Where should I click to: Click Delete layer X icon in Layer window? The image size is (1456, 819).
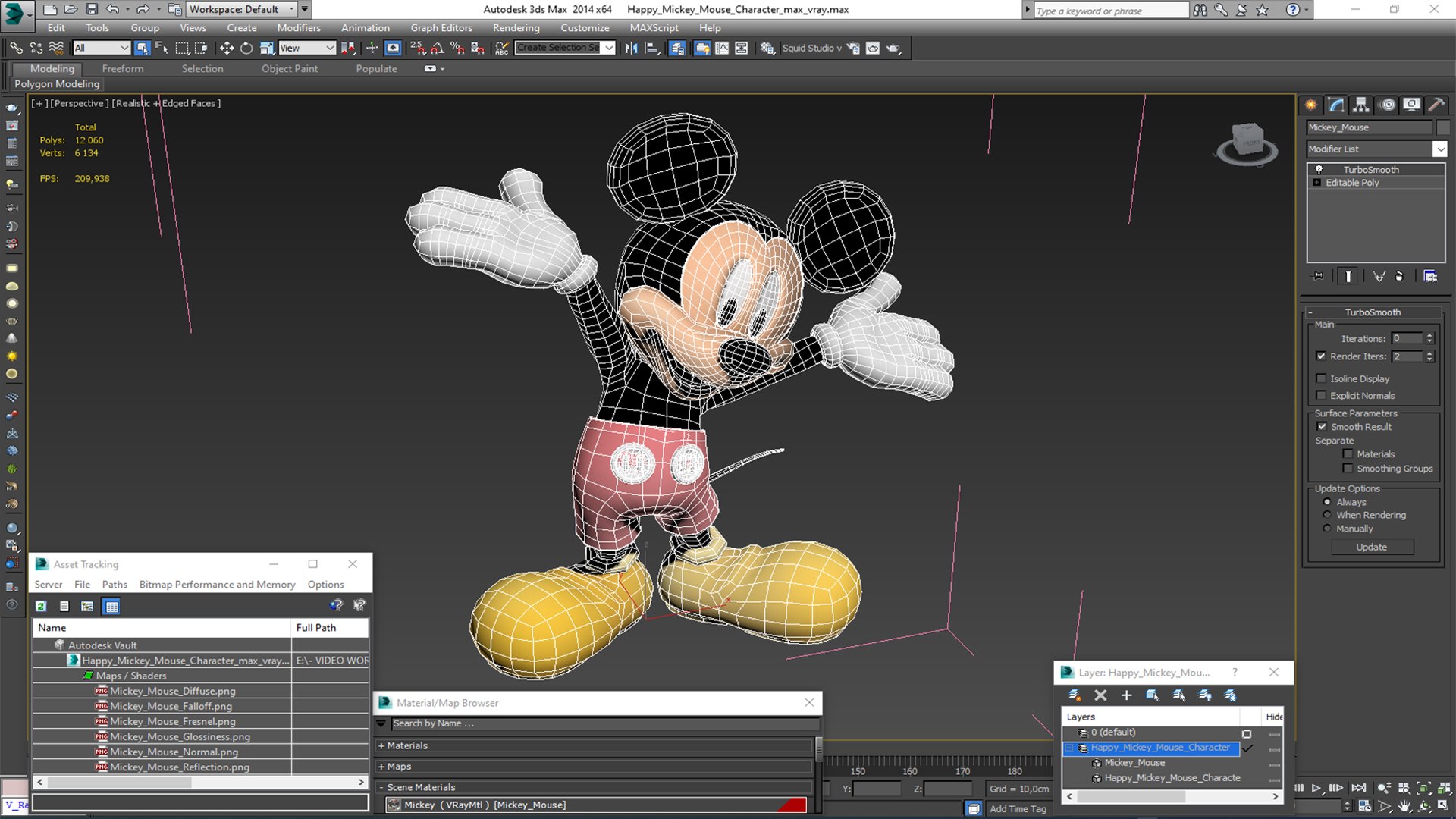tap(1100, 695)
